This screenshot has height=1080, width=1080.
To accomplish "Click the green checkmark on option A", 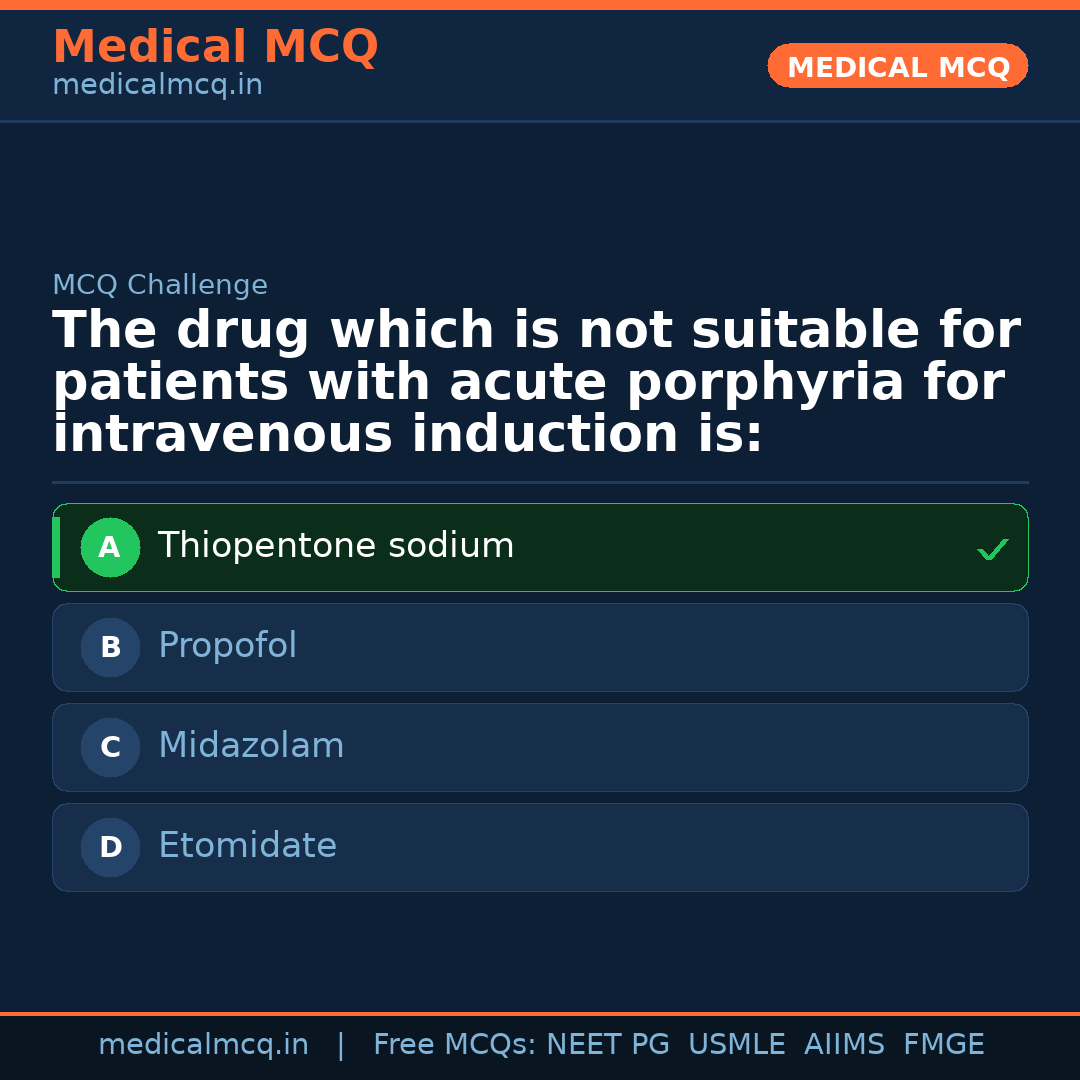I will pos(992,549).
